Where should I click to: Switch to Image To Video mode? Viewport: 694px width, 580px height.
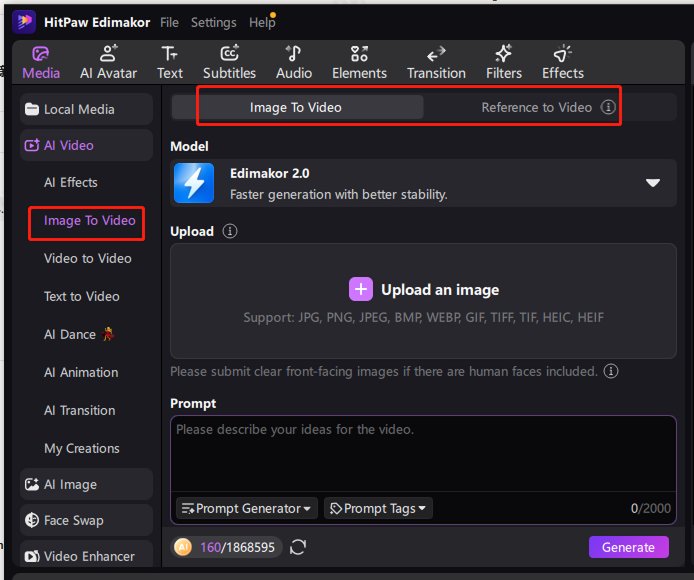point(297,107)
